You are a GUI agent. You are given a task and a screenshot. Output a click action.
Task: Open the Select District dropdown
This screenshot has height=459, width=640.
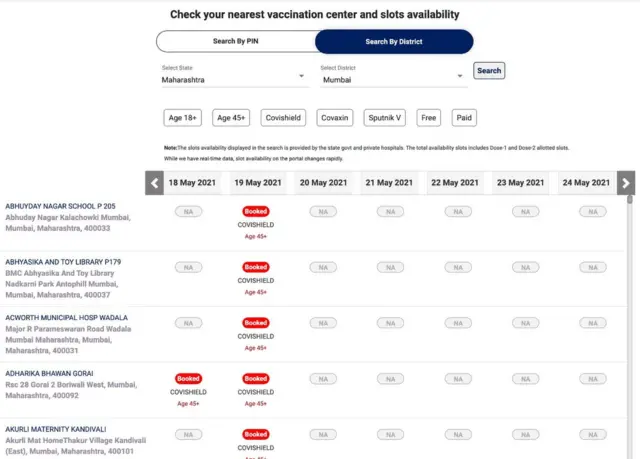[x=393, y=78]
